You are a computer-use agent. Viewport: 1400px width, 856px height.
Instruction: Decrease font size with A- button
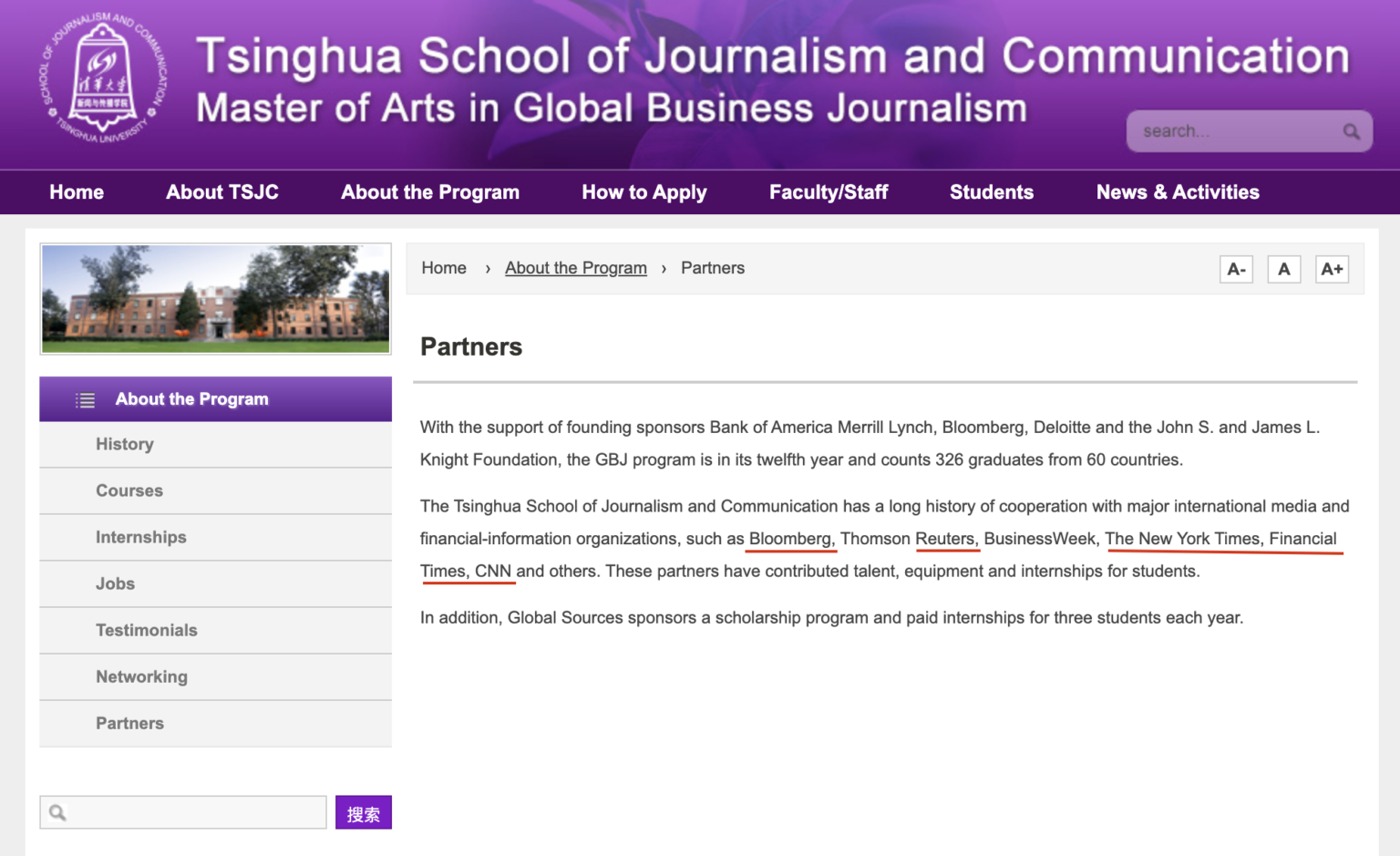point(1236,269)
